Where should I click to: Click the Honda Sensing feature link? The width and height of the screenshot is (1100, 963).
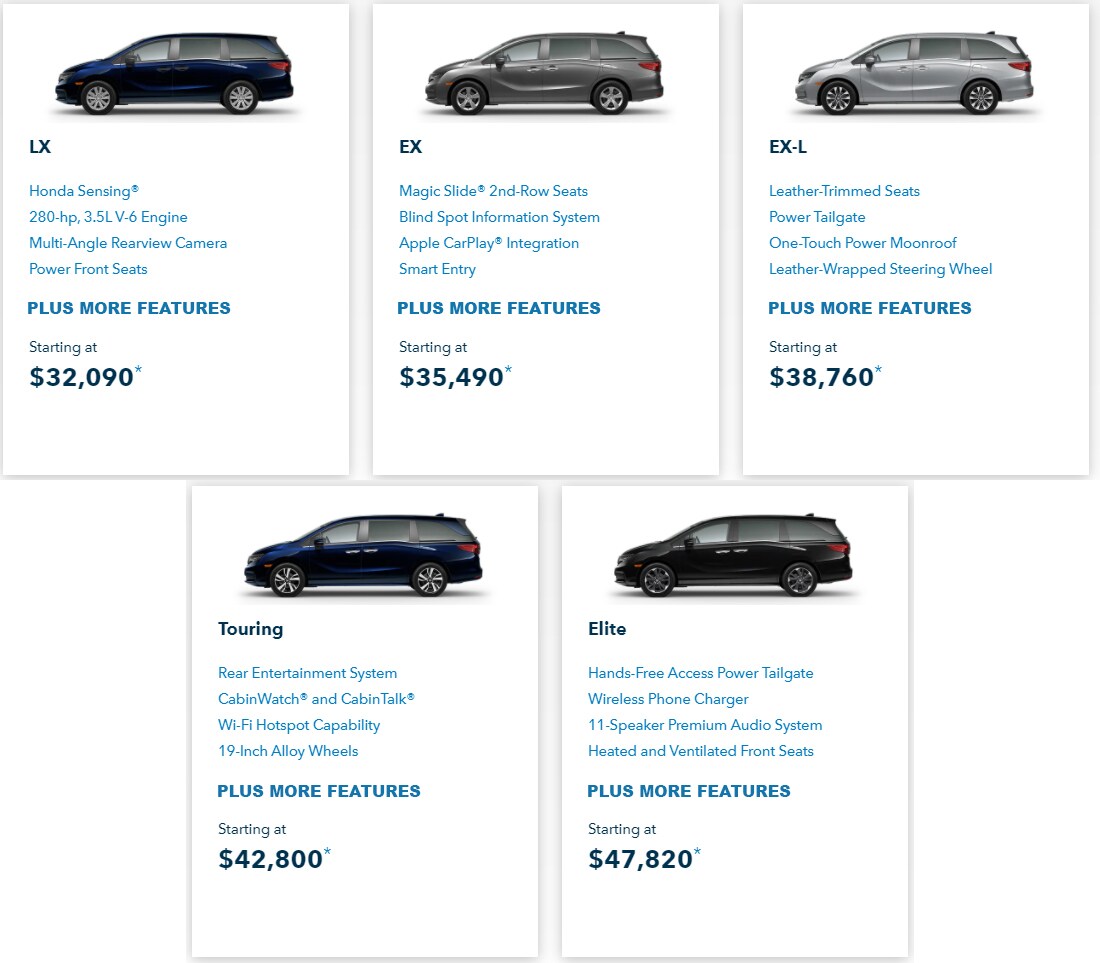click(83, 191)
